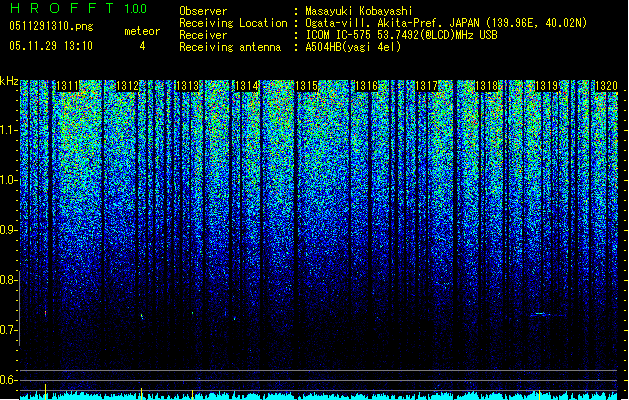
Task: Click the 0.7 kHz axis label
Action: (x=8, y=330)
